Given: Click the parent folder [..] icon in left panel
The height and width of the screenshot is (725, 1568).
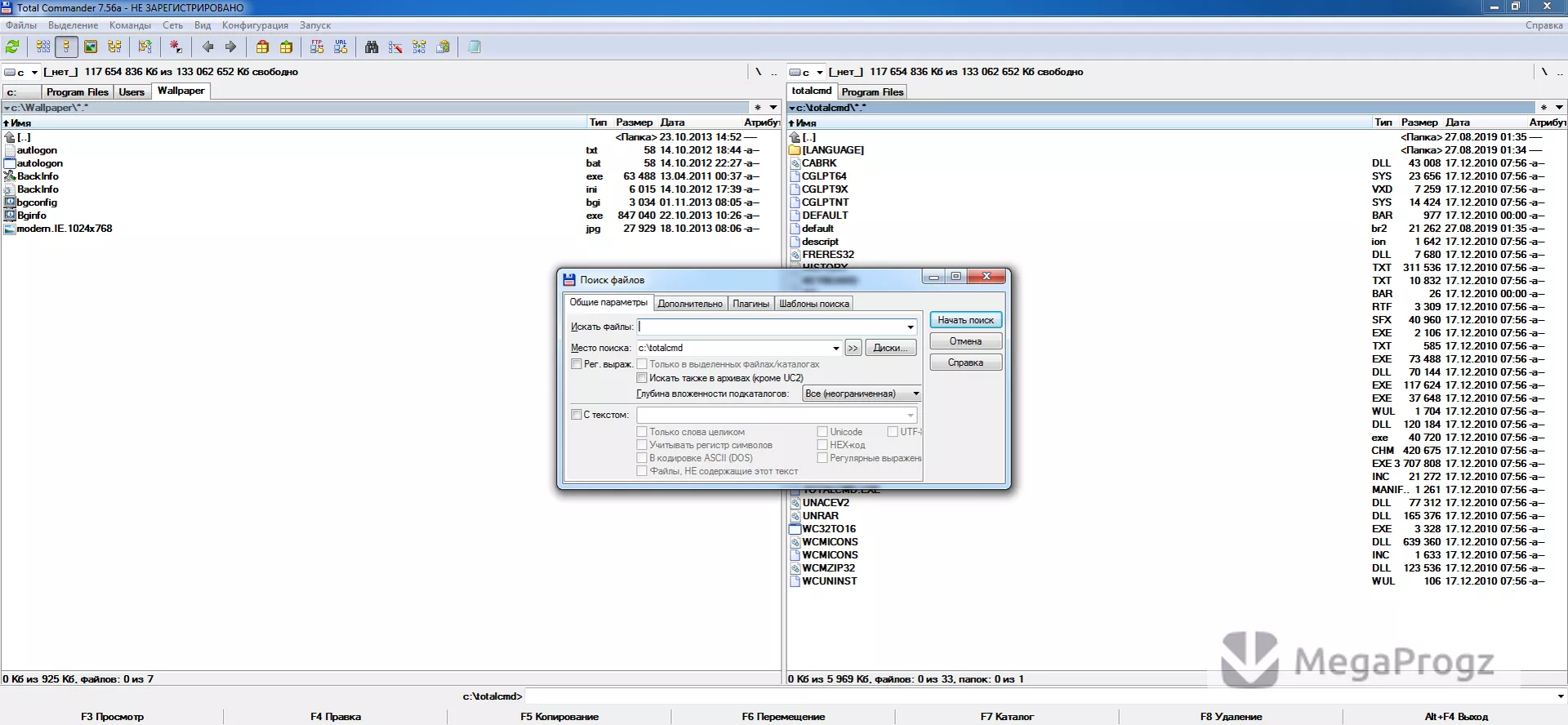Looking at the screenshot, I should (10, 137).
